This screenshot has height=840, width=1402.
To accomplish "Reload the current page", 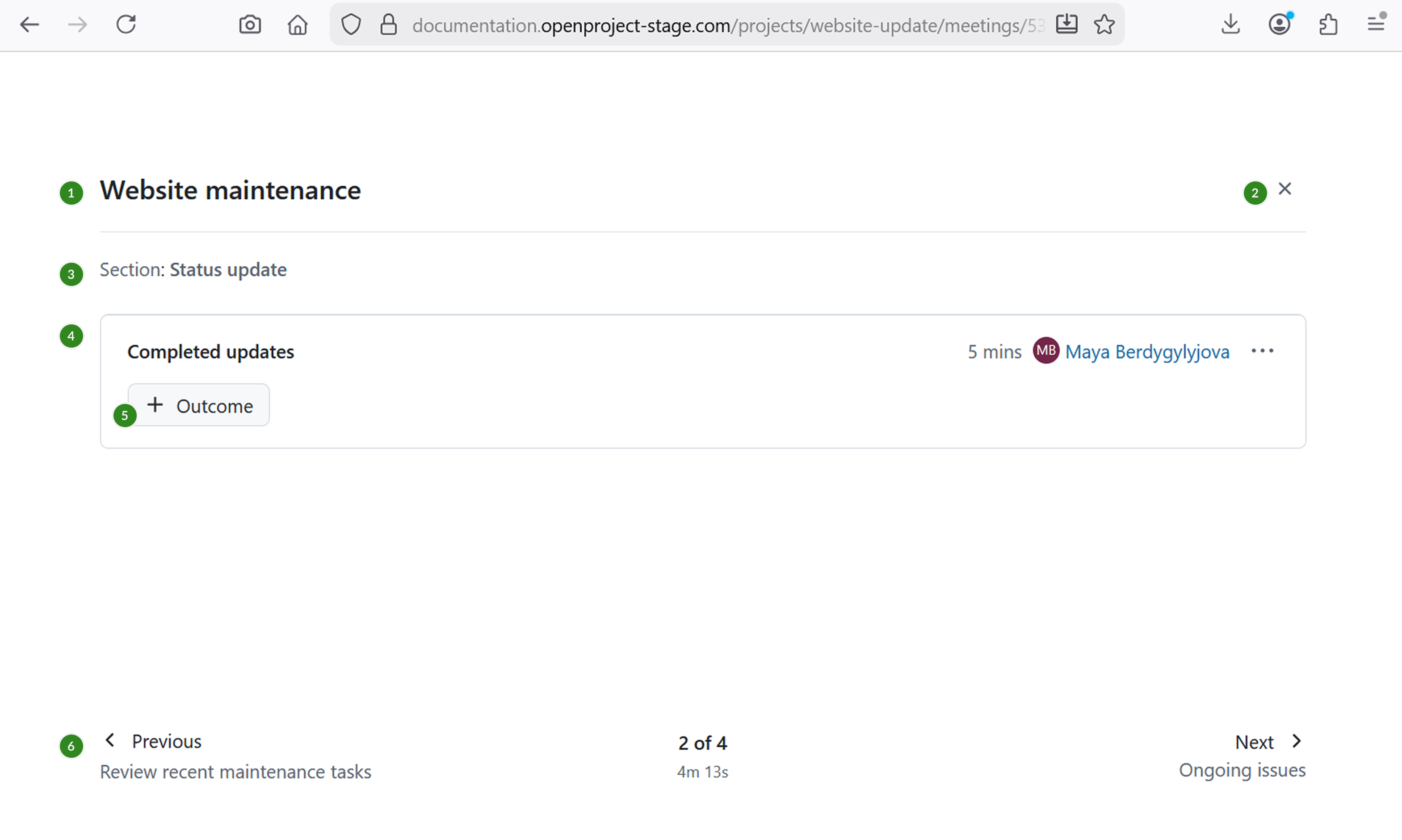I will [126, 25].
